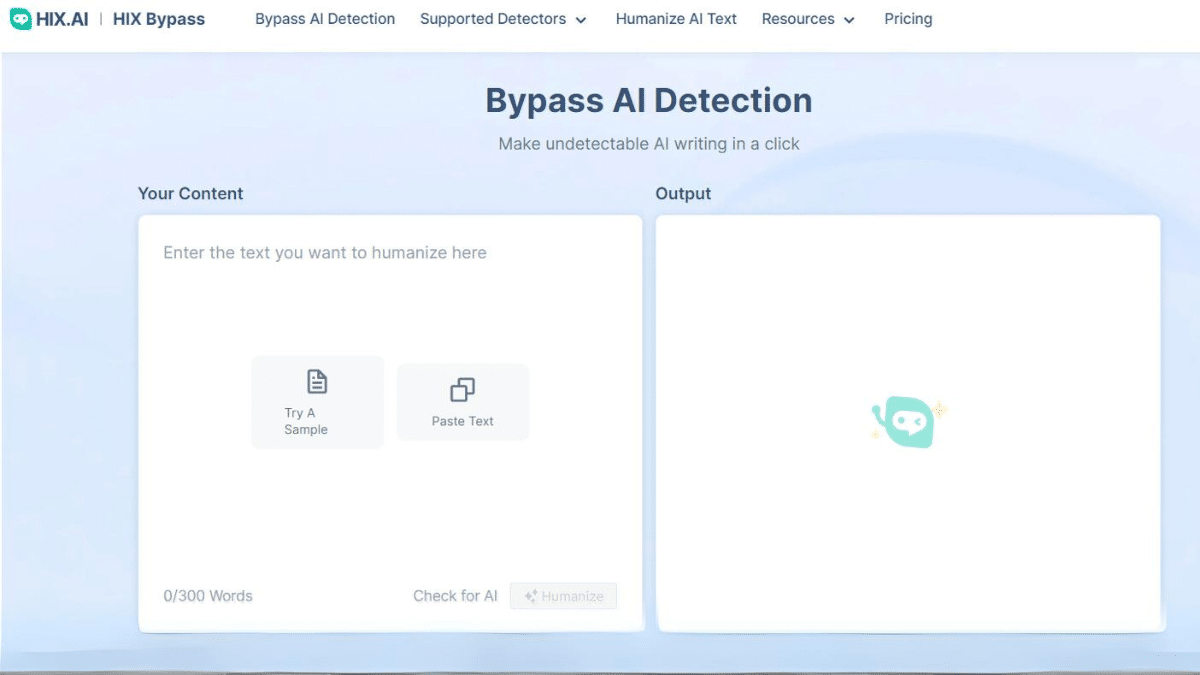Screen dimensions: 1200x675
Task: Click the Try A Sample document icon
Action: [317, 382]
